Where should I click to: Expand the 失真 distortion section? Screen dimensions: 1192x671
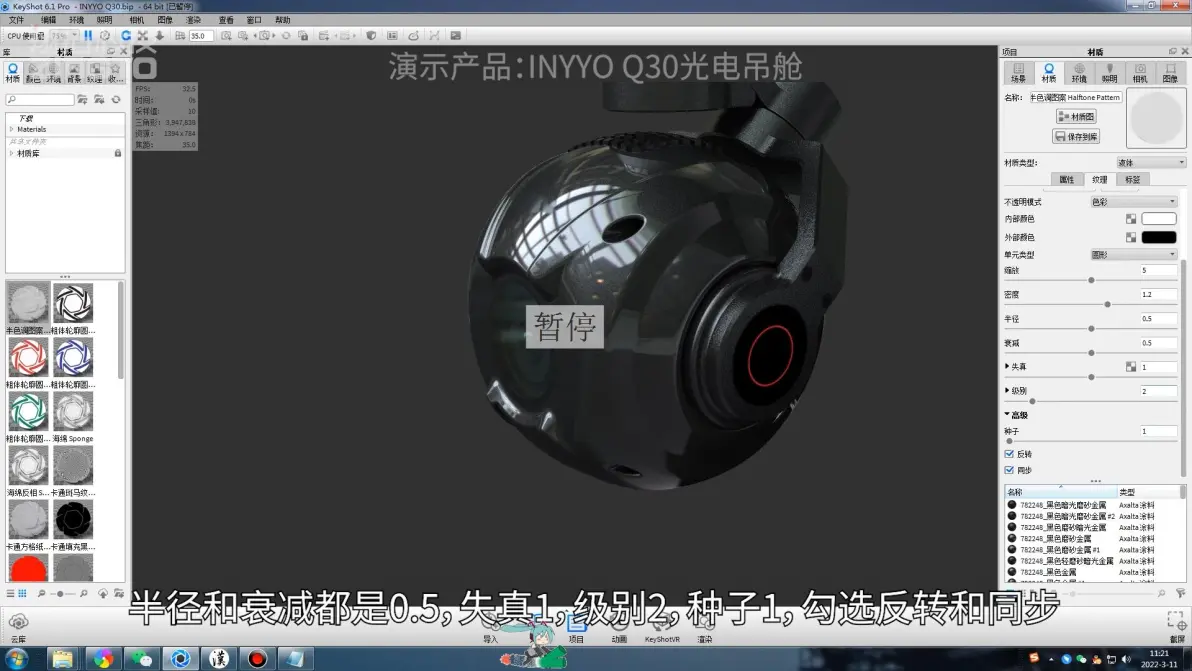pos(1007,366)
